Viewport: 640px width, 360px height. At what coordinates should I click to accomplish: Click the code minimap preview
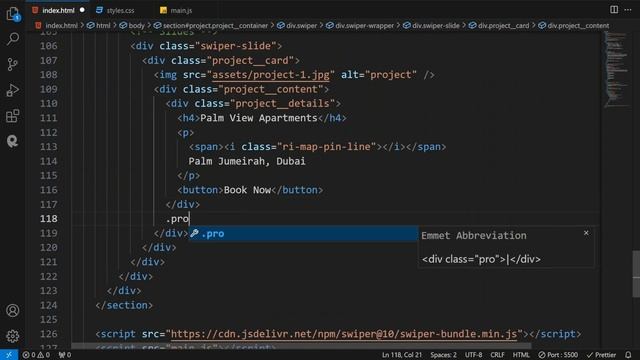[616, 69]
